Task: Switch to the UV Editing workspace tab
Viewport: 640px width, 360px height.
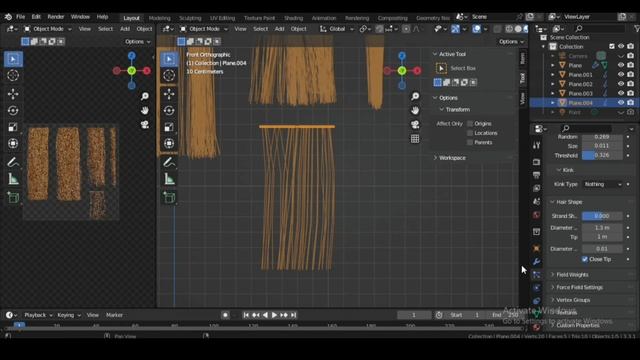Action: [x=222, y=18]
